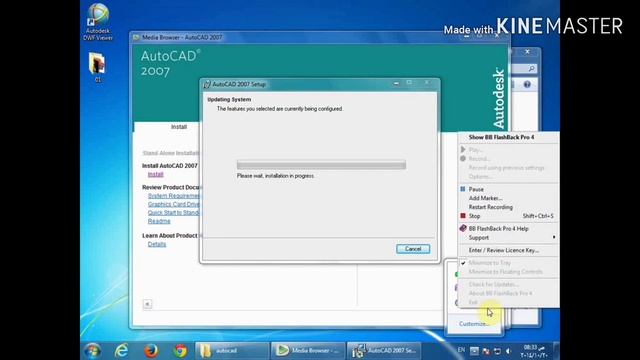
Task: Open the System Requirements link
Action: click(173, 196)
